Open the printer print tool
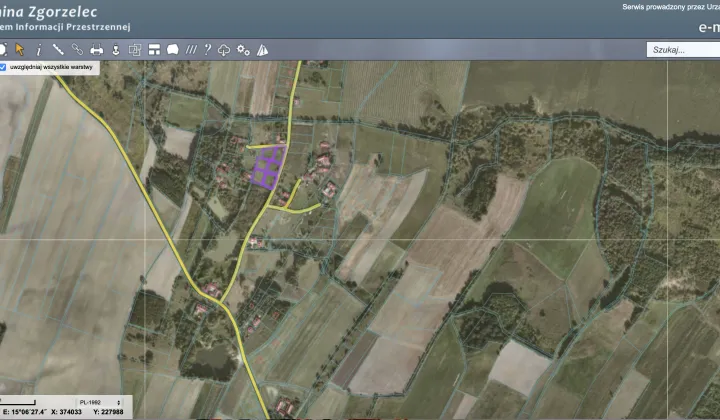The height and width of the screenshot is (420, 720). tap(96, 50)
